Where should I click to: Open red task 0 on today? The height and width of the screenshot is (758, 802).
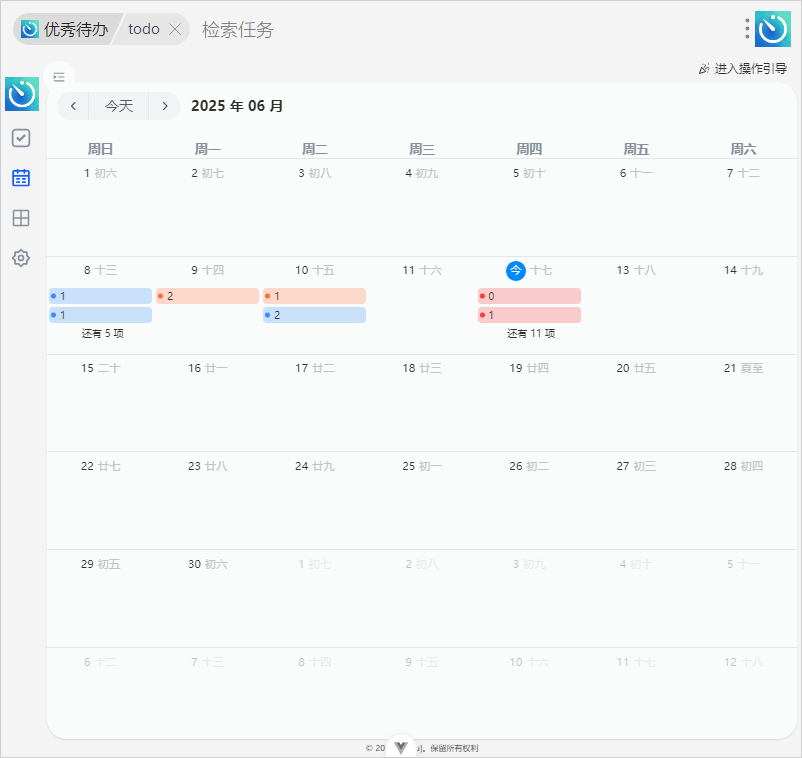(529, 296)
